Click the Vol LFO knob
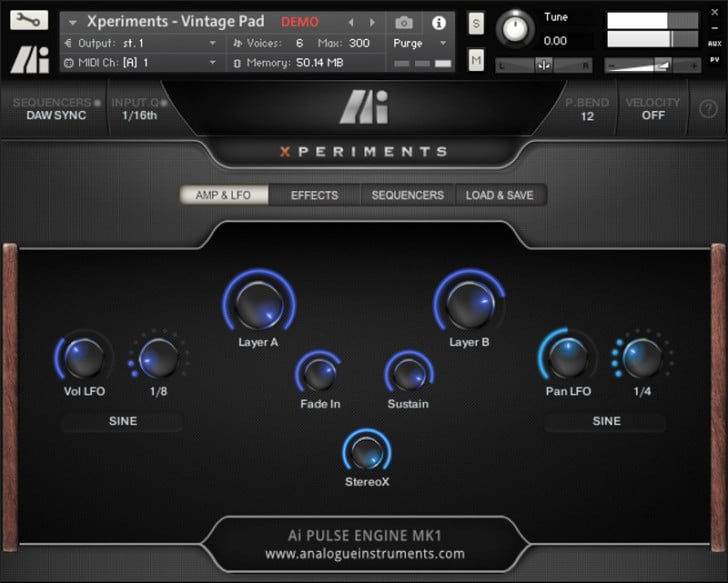728x583 pixels. point(84,357)
